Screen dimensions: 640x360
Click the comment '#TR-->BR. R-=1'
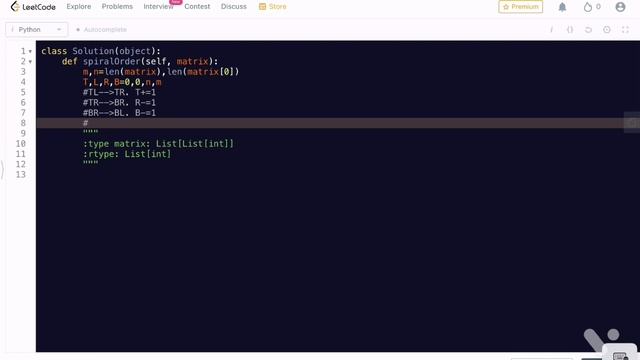pos(119,102)
